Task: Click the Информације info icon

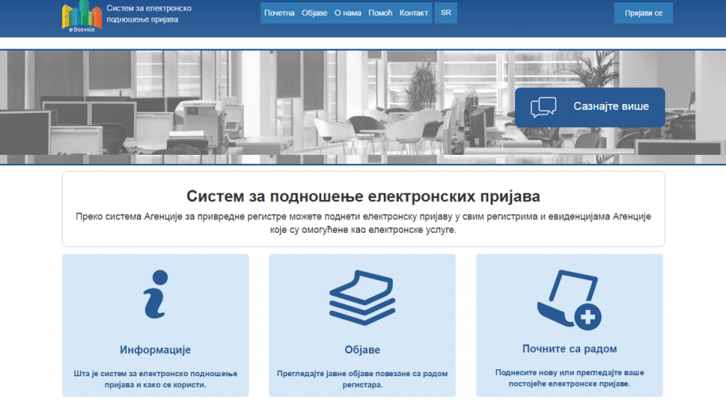Action: [156, 294]
